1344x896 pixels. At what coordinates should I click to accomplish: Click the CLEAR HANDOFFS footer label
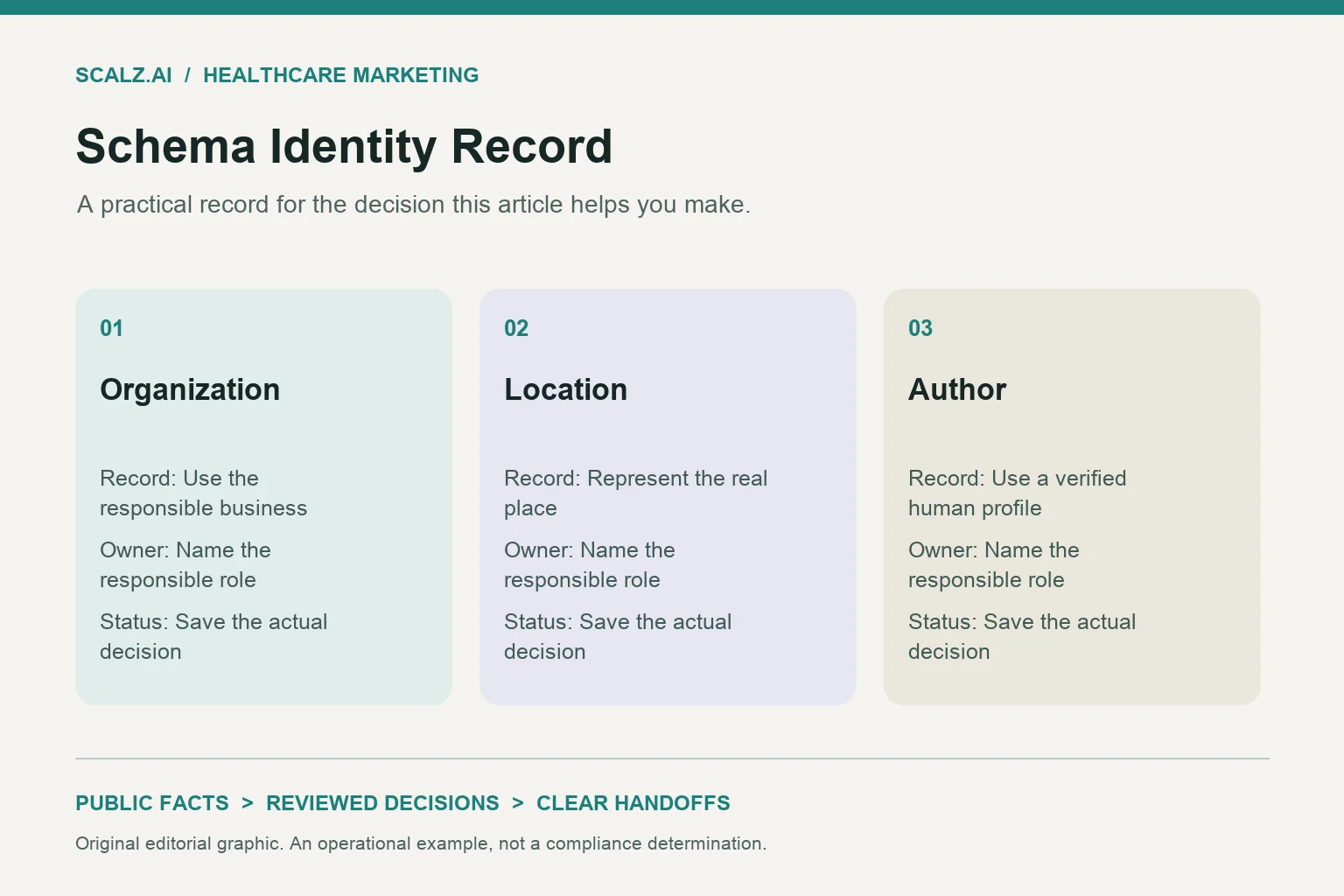[x=633, y=803]
